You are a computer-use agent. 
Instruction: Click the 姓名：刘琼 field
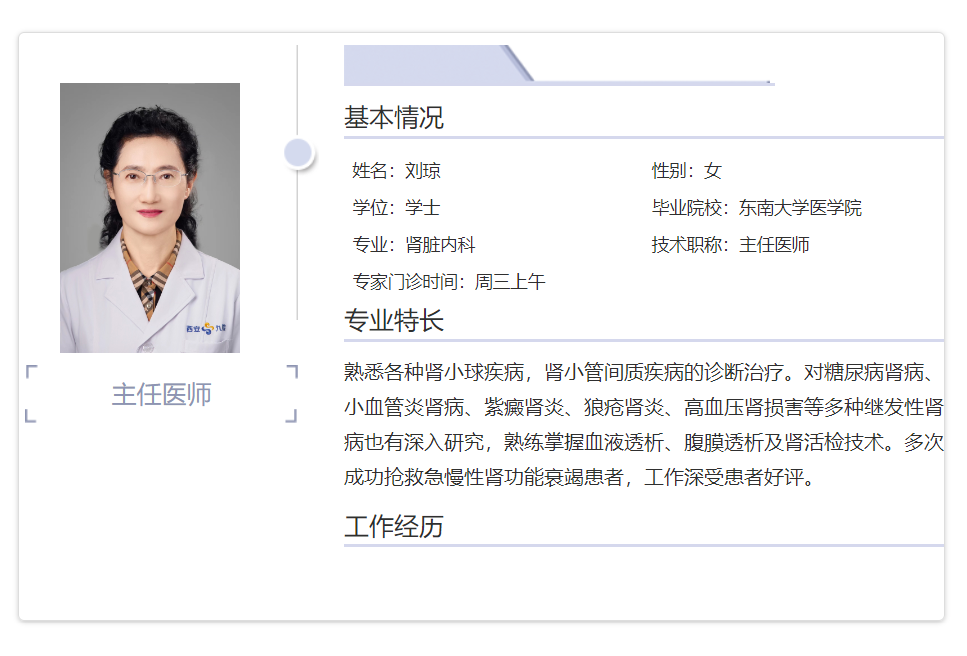point(396,171)
